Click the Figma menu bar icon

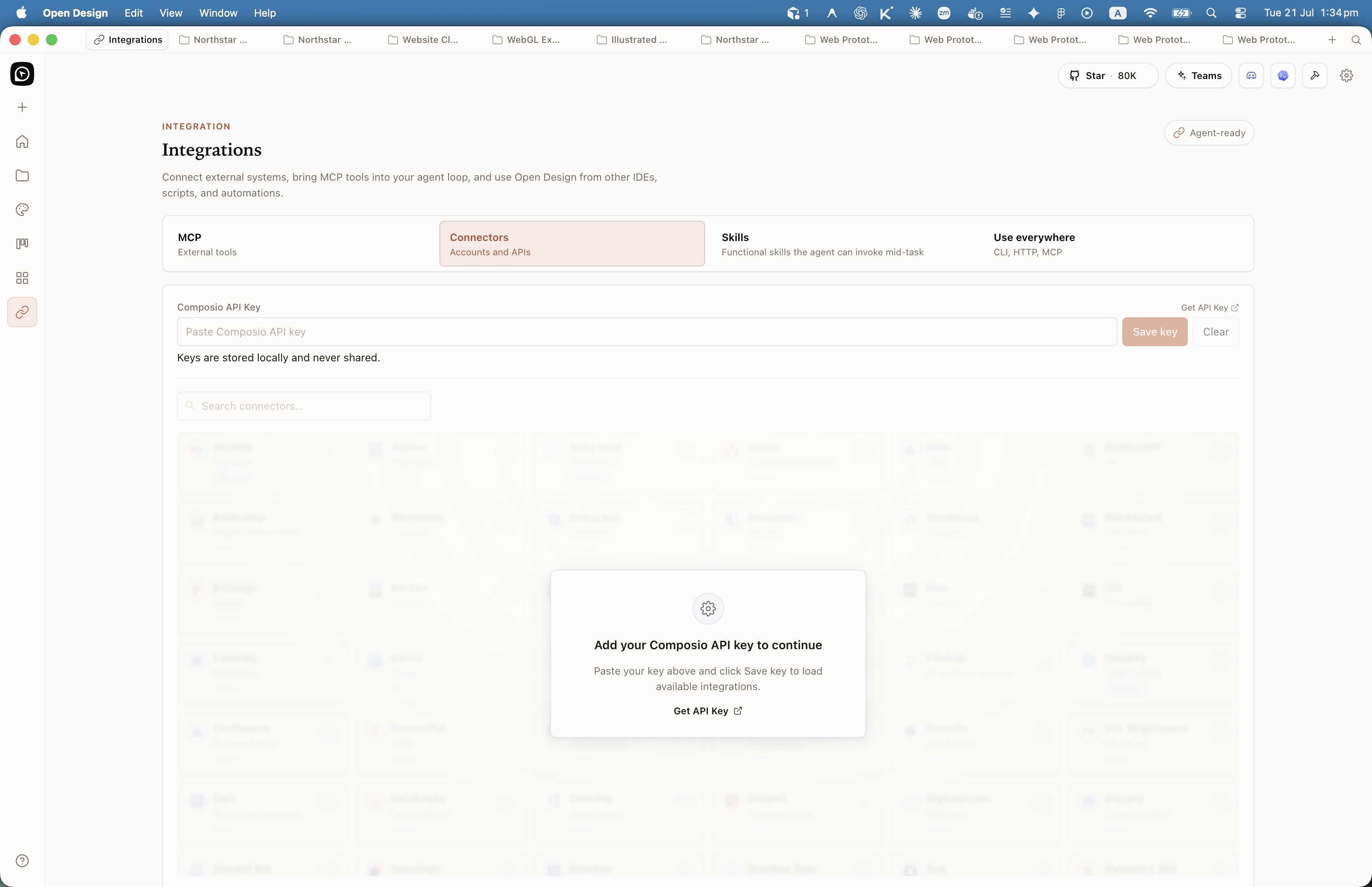coord(1060,13)
